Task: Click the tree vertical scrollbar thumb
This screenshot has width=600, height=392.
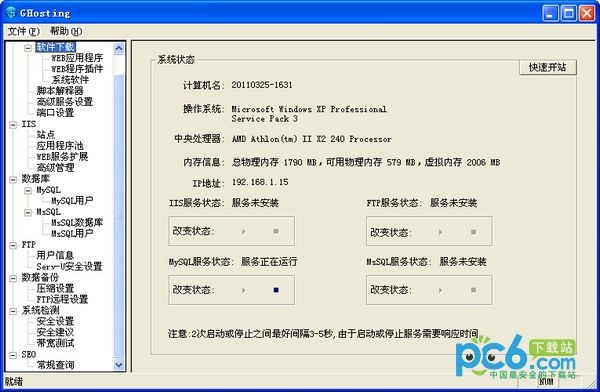Action: coord(119,216)
